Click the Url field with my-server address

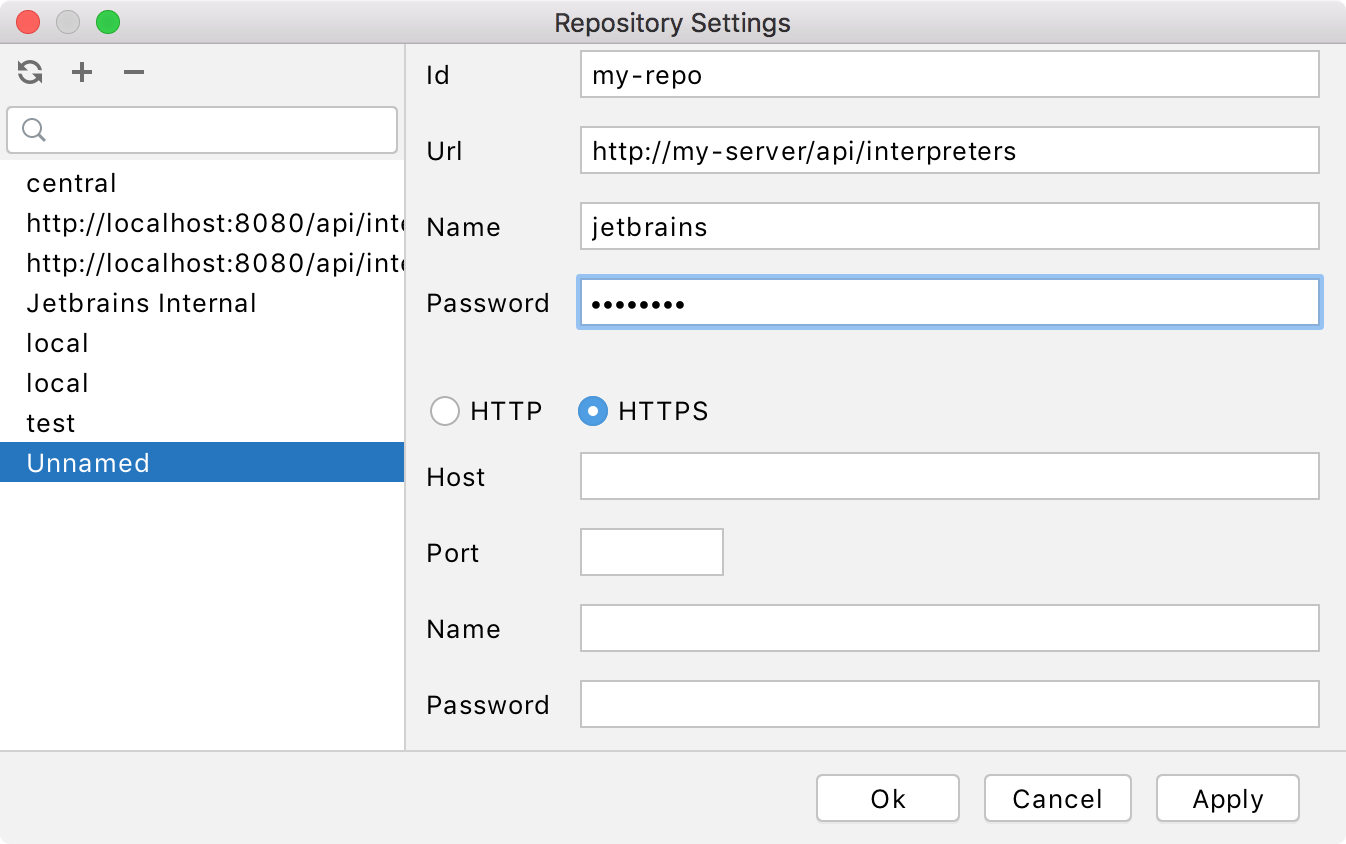[x=948, y=150]
